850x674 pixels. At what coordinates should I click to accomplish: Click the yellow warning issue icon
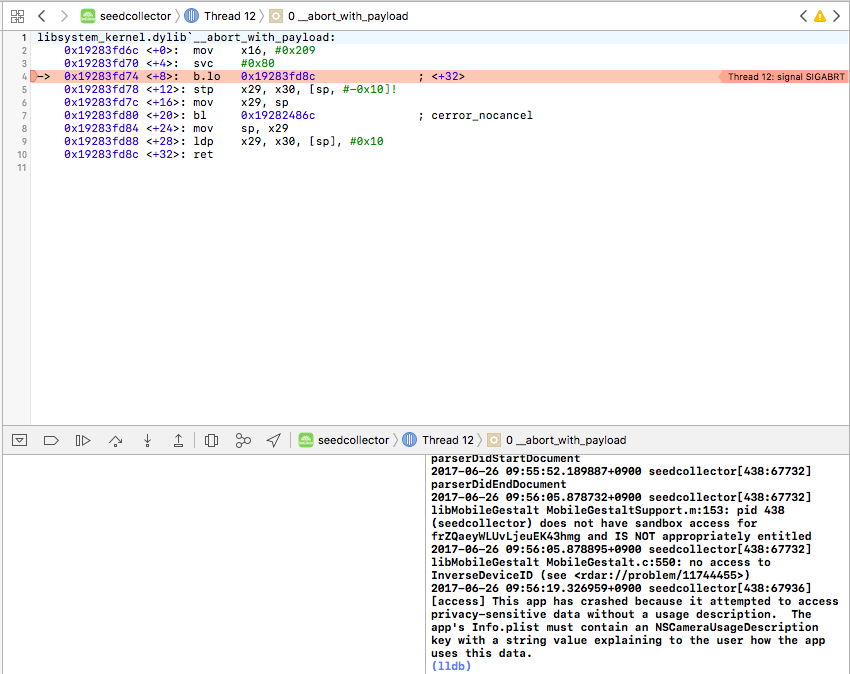point(820,16)
